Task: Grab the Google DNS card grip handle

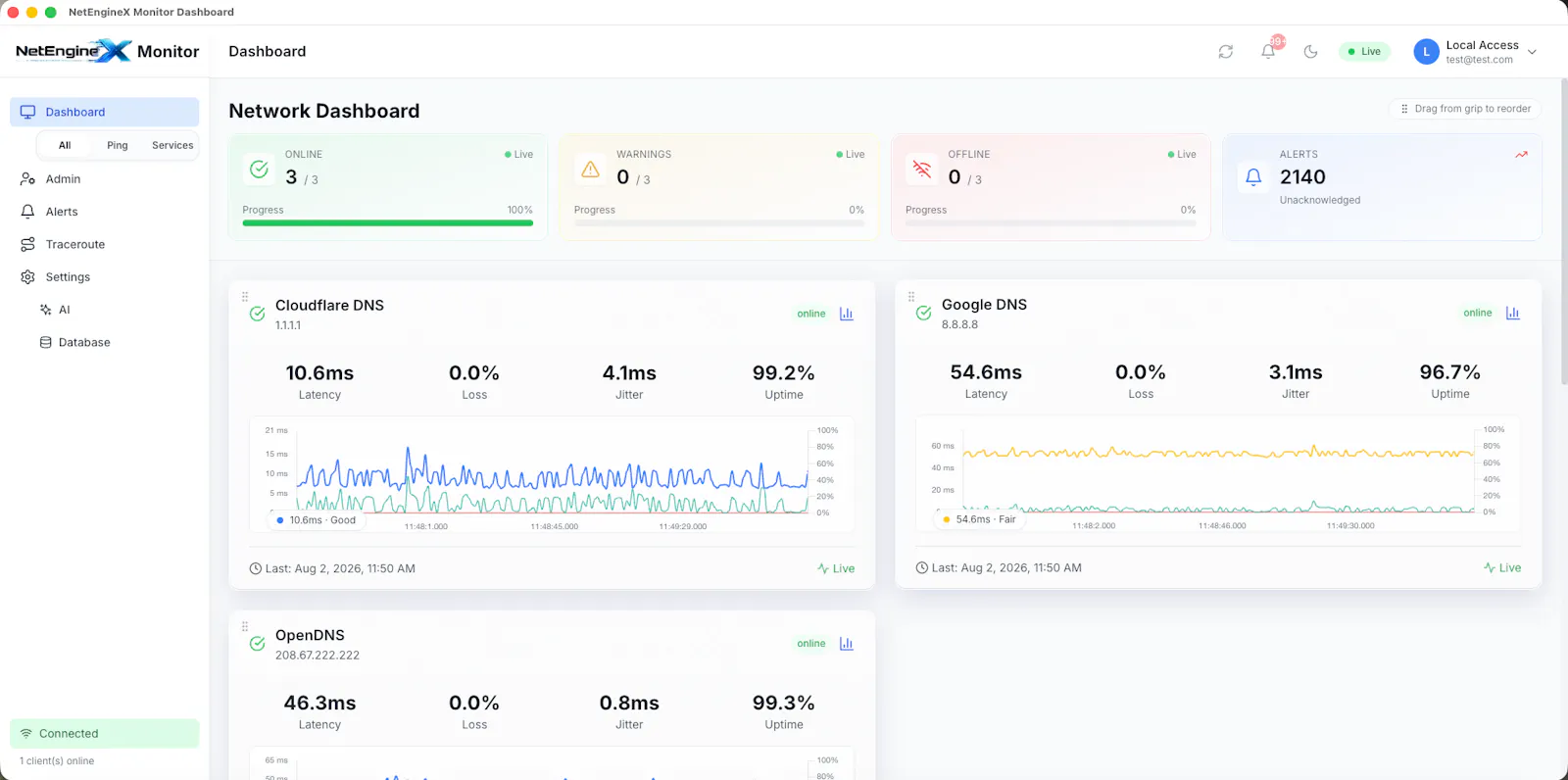Action: coord(911,296)
